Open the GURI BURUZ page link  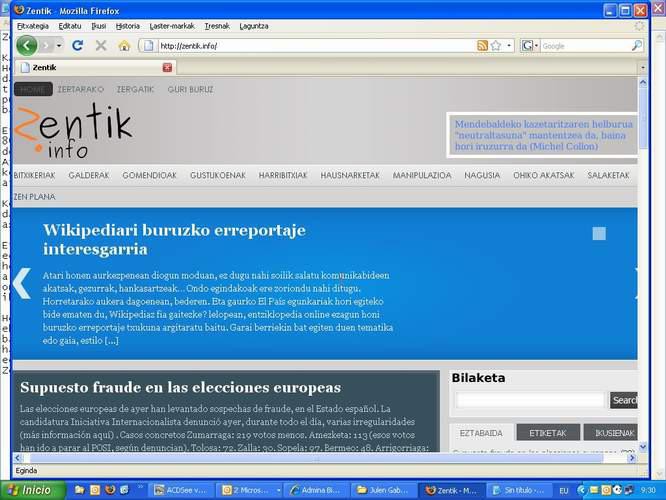point(190,89)
